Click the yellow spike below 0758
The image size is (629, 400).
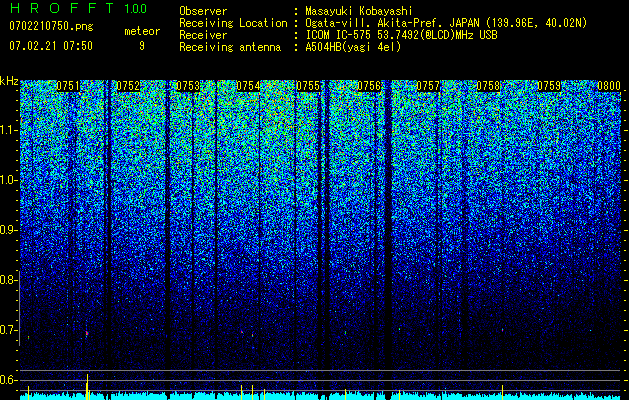pyautogui.click(x=502, y=392)
